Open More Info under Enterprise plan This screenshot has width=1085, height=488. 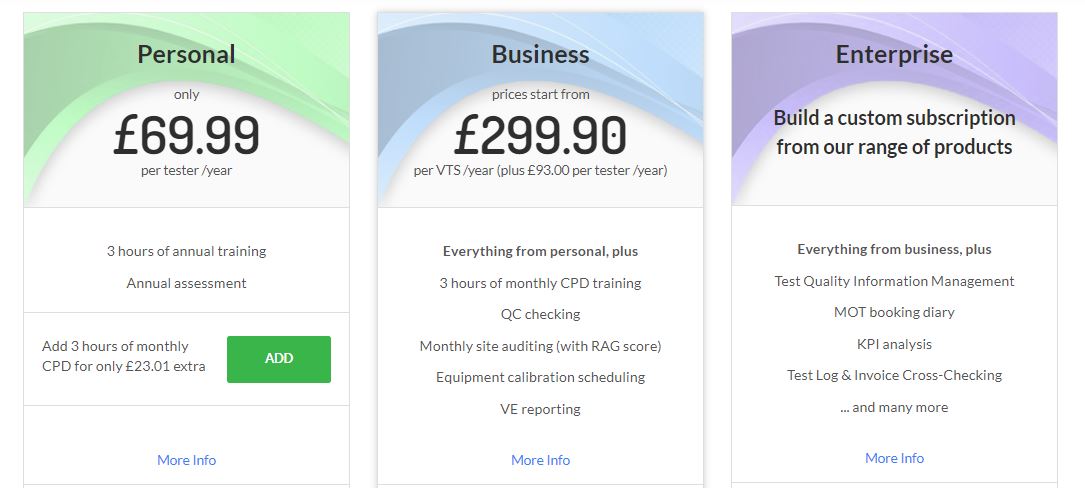pos(894,458)
